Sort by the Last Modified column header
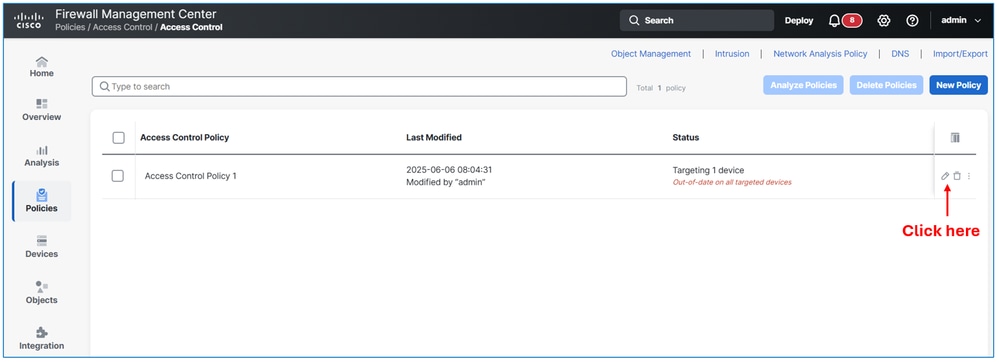 [434, 138]
